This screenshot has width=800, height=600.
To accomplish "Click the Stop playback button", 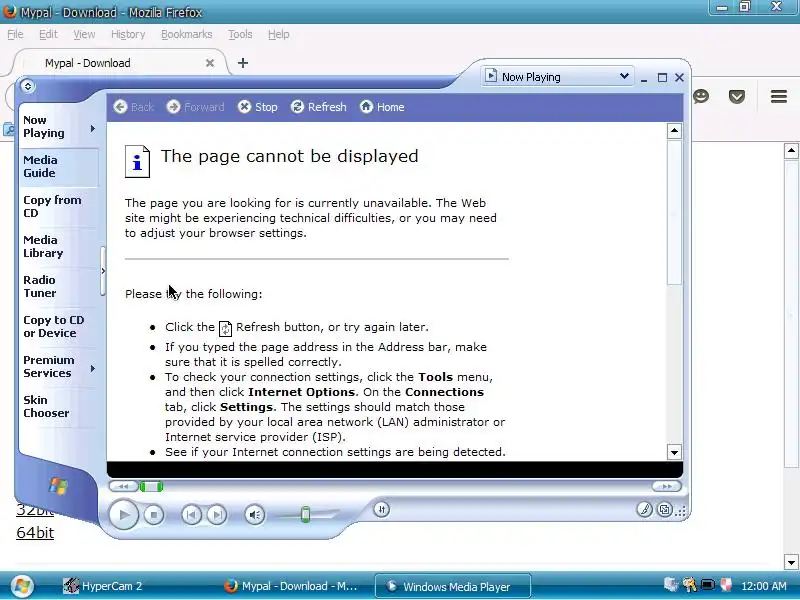I will tap(154, 515).
